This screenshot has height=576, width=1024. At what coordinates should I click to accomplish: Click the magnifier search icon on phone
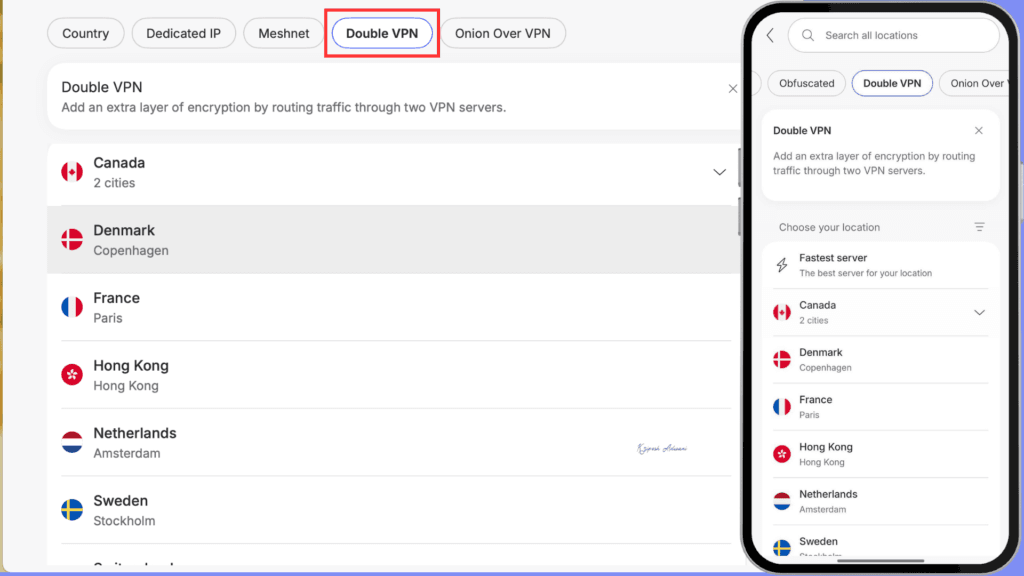point(808,35)
